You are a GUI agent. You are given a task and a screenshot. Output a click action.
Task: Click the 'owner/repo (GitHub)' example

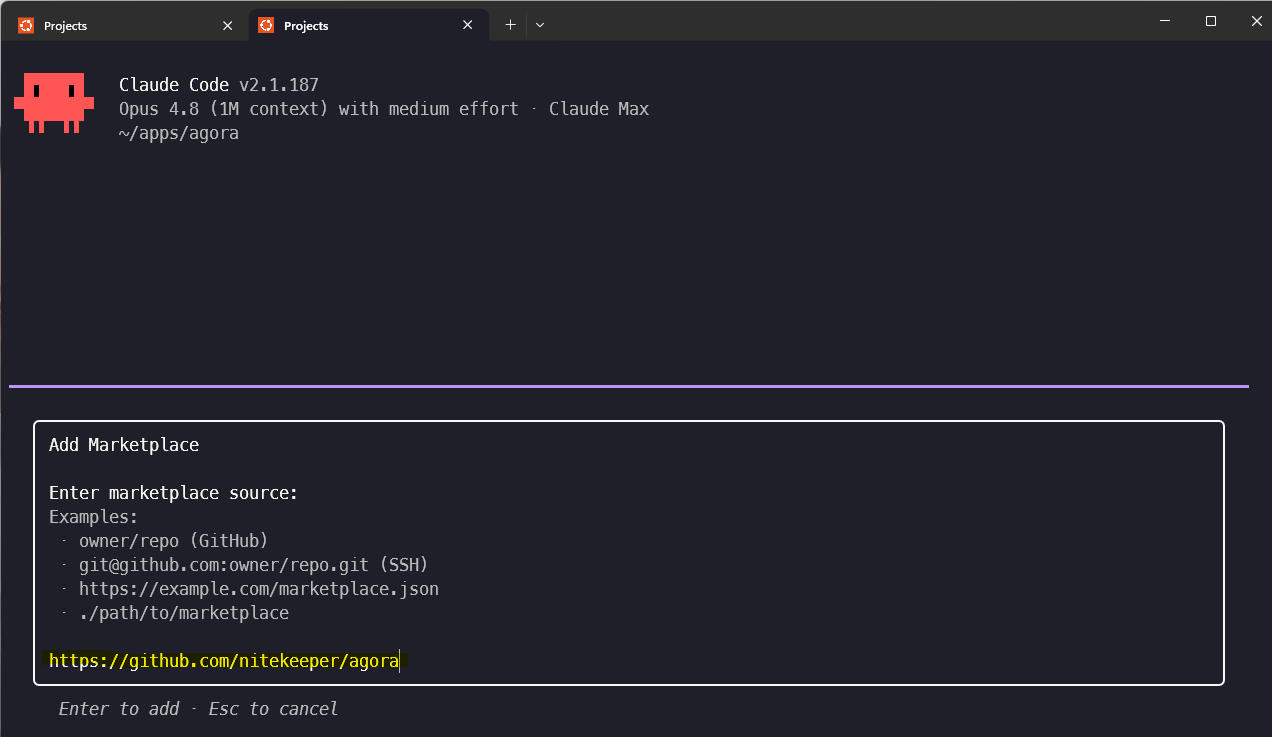coord(174,541)
